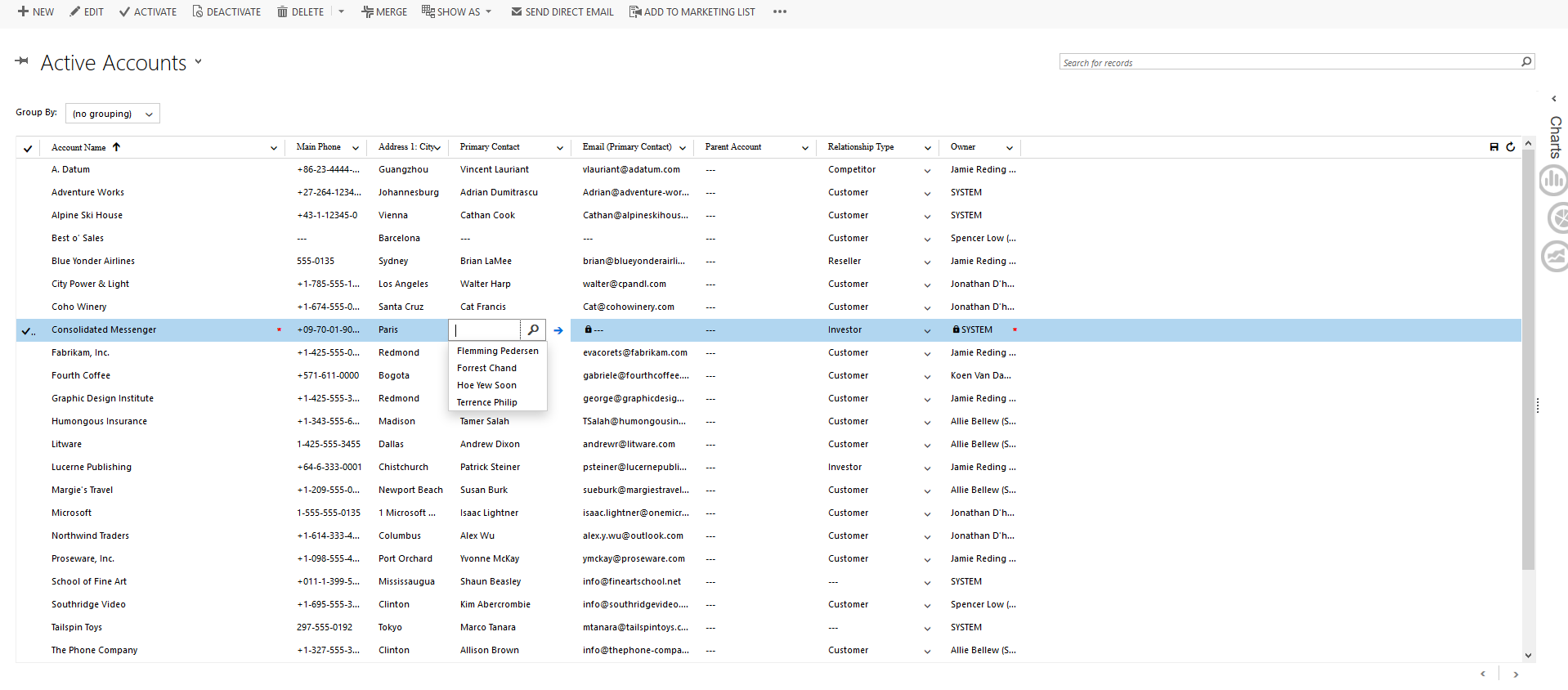Click the blue arrow next to the contact lookup
Image resolution: width=1568 pixels, height=690 pixels.
tap(558, 331)
